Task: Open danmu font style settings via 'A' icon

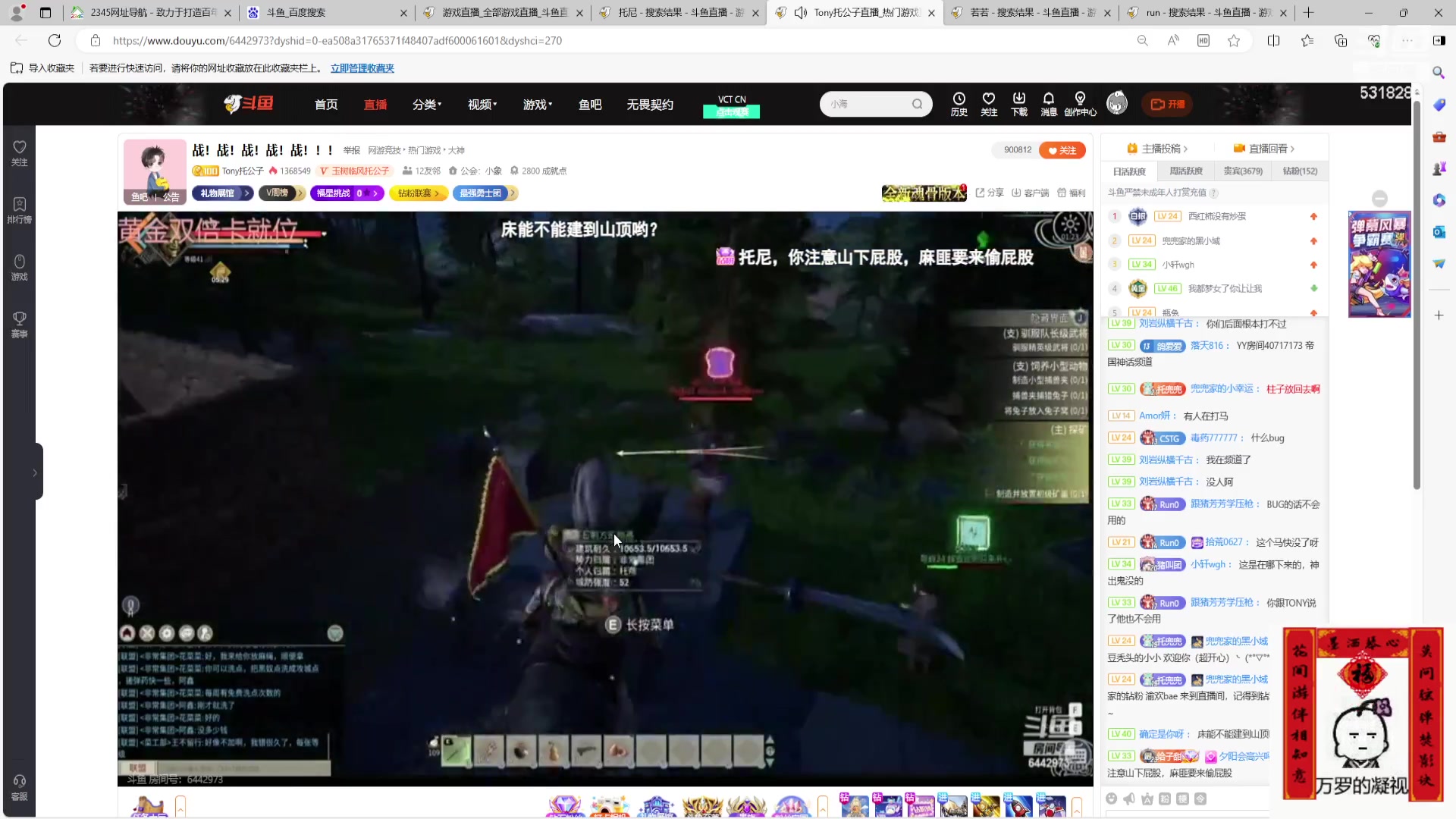Action: pyautogui.click(x=1147, y=799)
